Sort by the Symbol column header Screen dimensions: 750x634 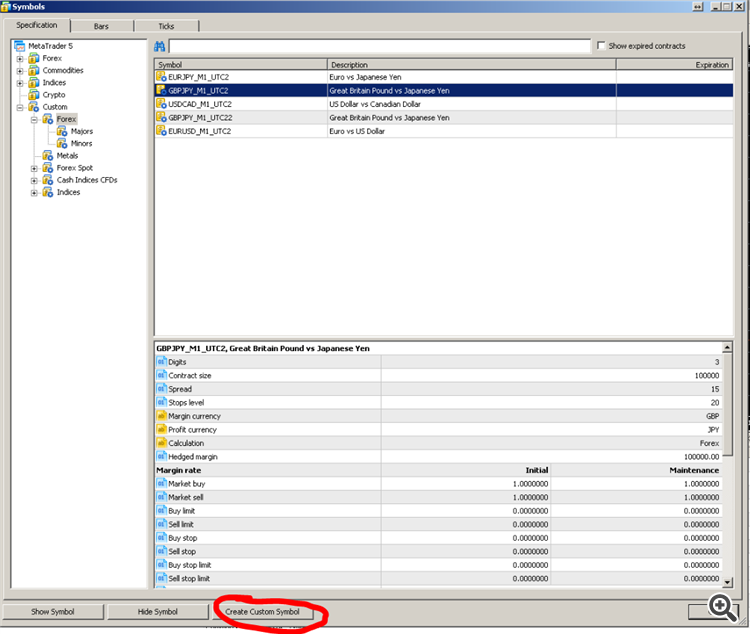coord(241,65)
